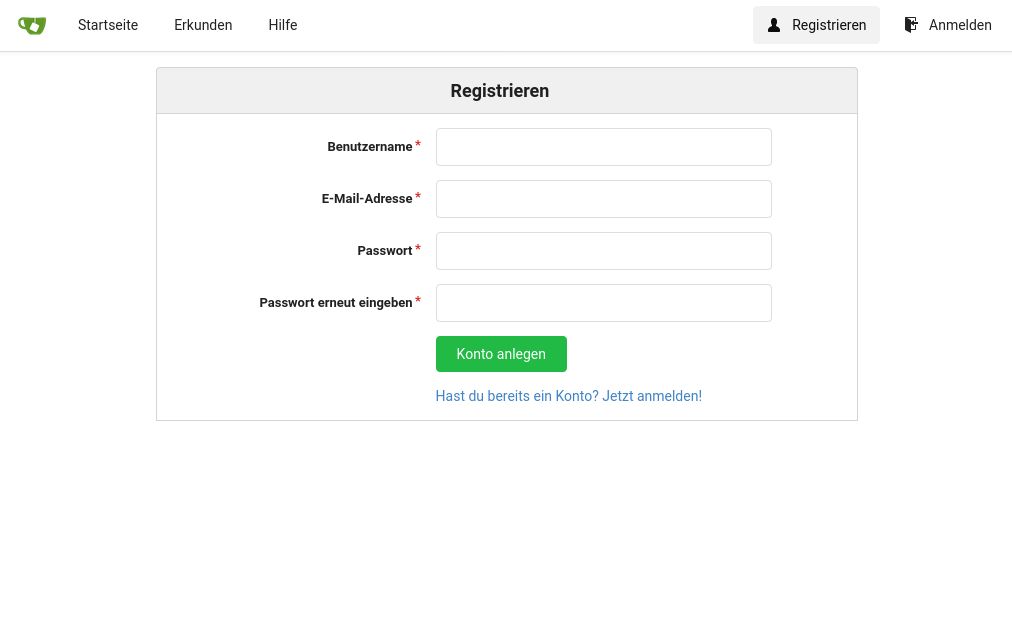The width and height of the screenshot is (1012, 617).
Task: Click the Gitea cup logo
Action: point(32,25)
